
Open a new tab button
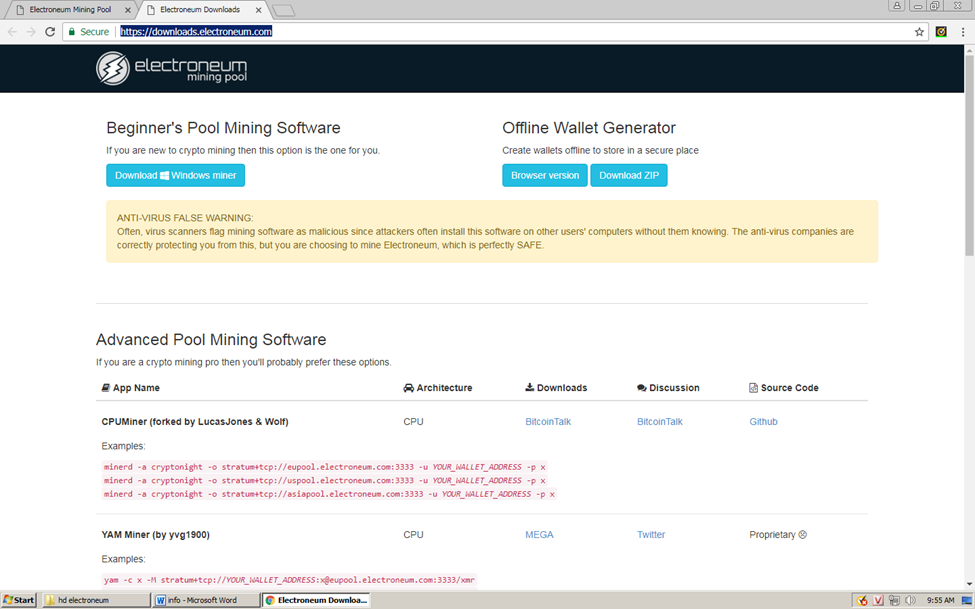(284, 11)
